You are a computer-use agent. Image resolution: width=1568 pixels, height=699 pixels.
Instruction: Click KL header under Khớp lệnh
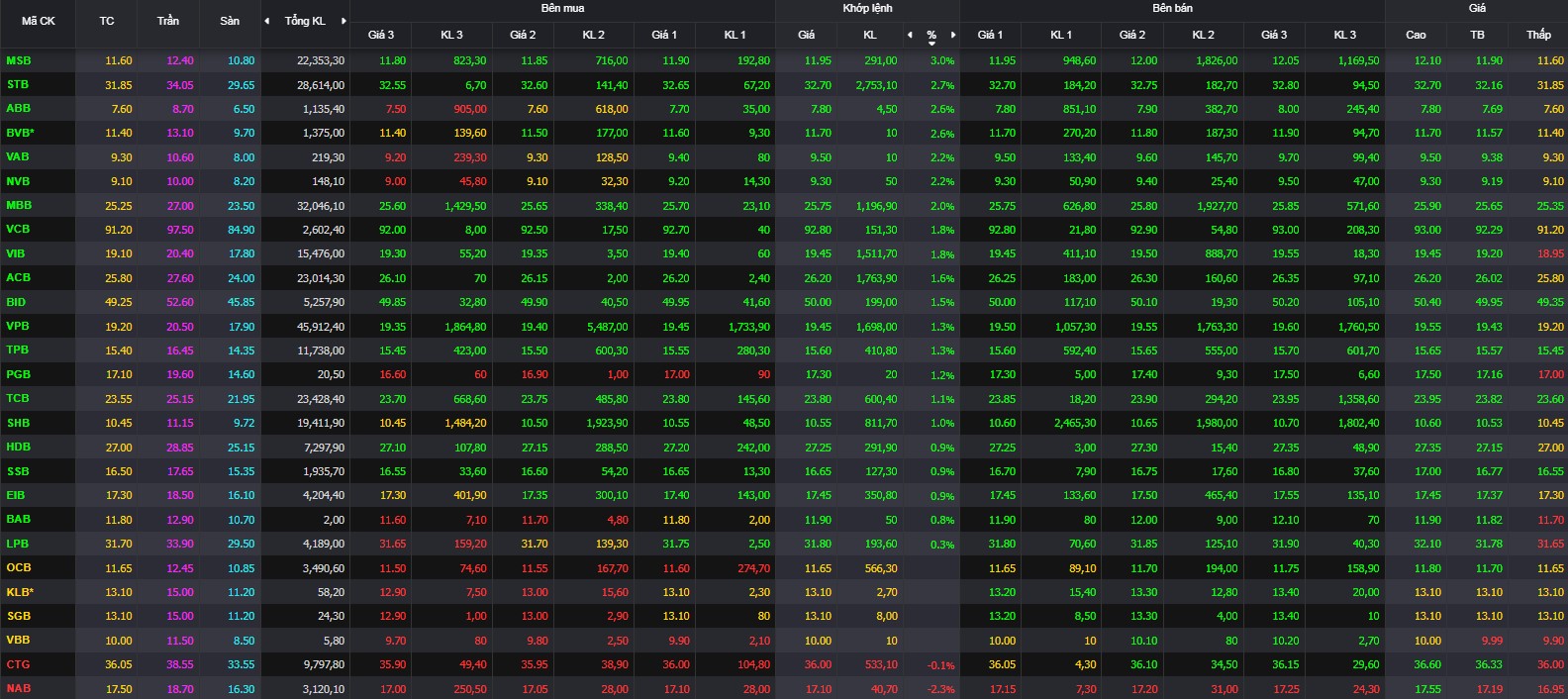(x=870, y=35)
